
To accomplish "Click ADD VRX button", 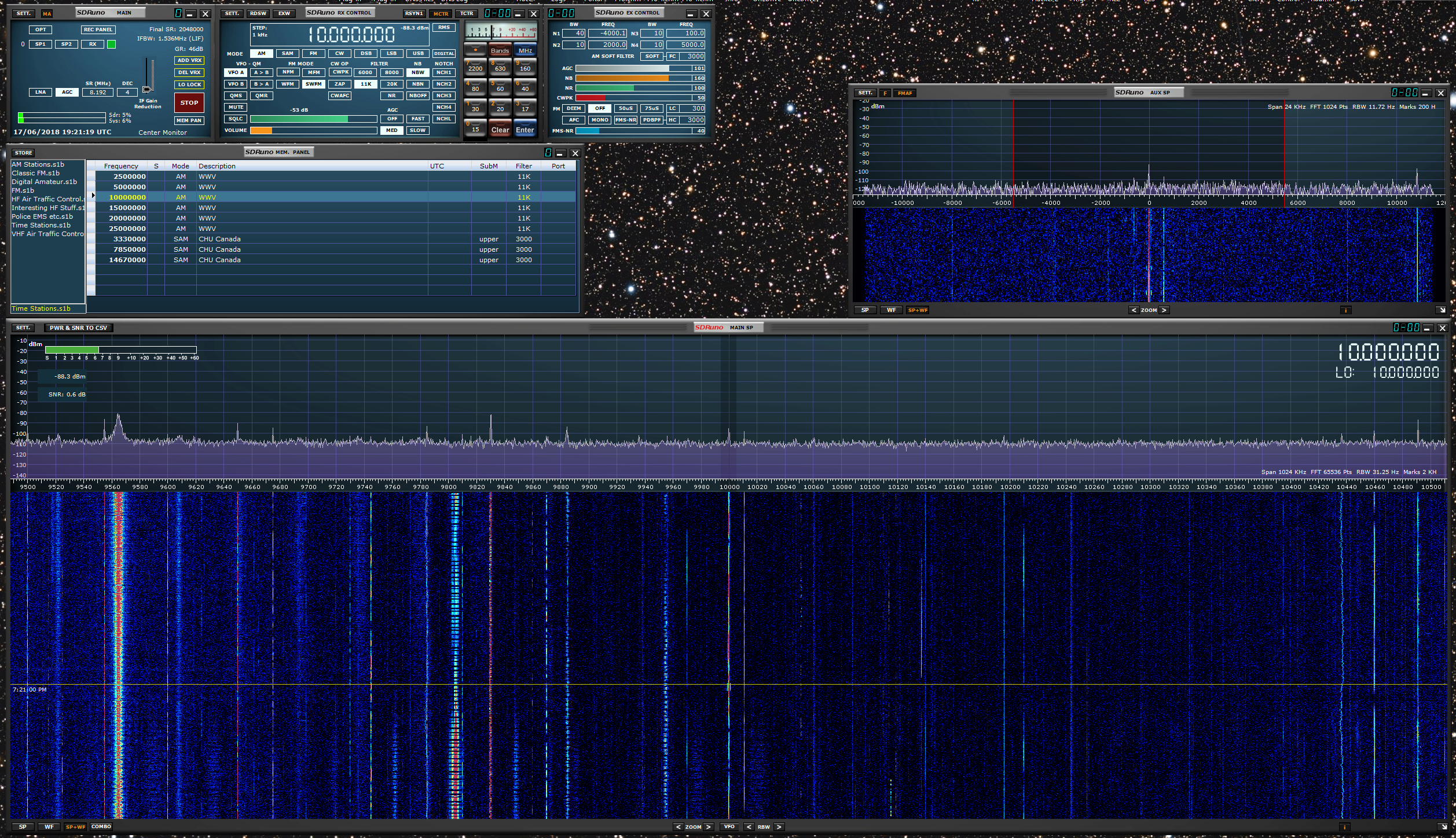I will [x=189, y=60].
